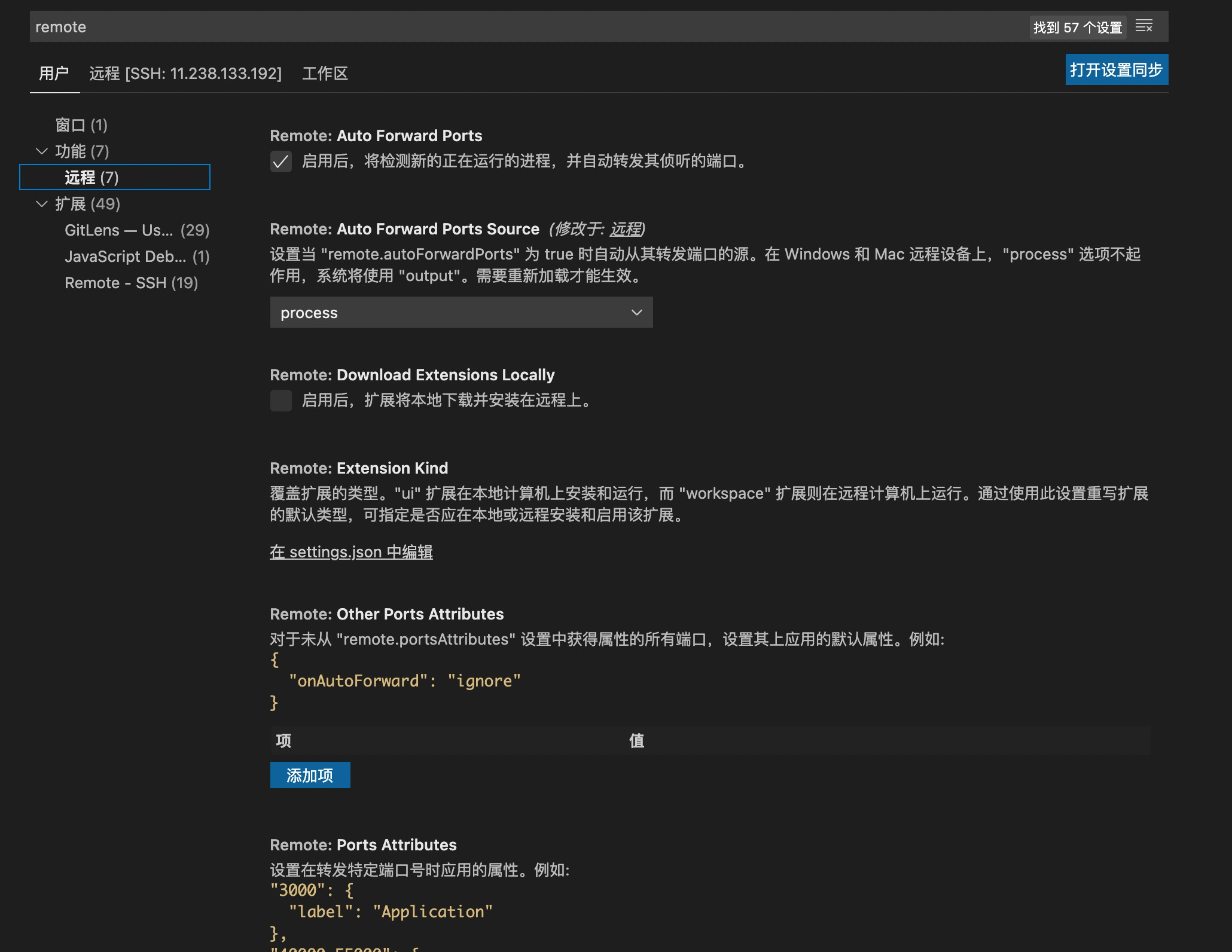Click the 打开设置同步 button
The width and height of the screenshot is (1232, 952).
(1116, 69)
